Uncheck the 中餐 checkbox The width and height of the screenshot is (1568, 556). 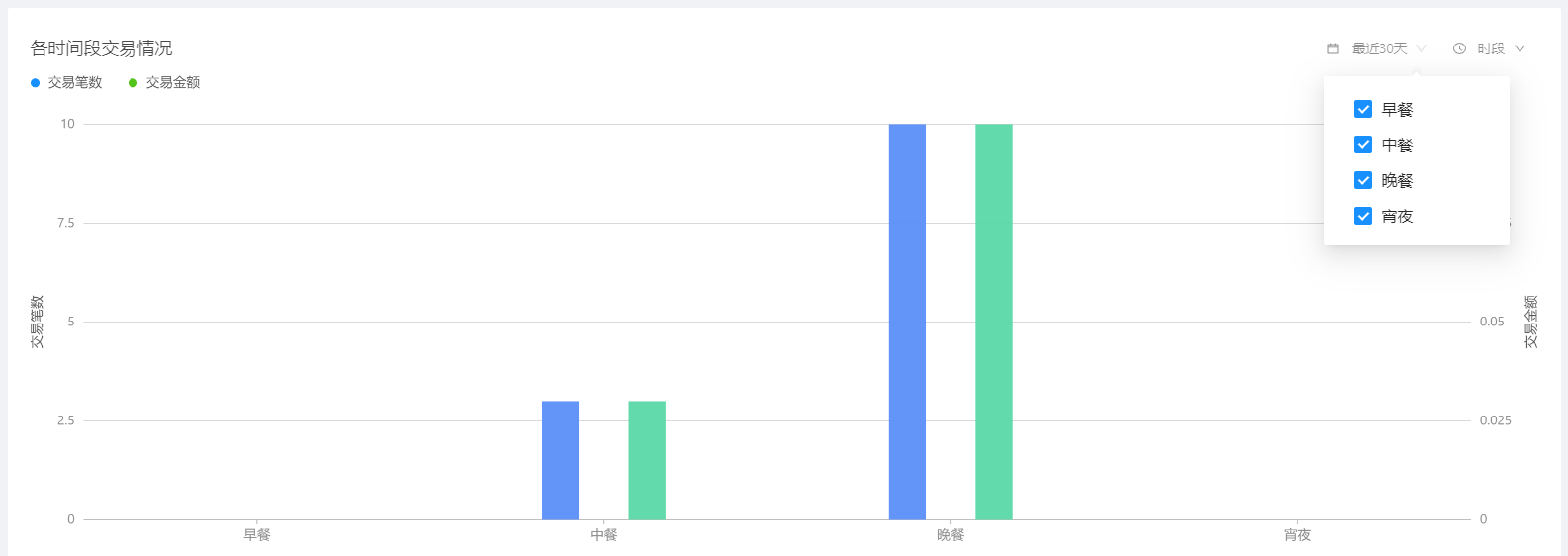1363,144
